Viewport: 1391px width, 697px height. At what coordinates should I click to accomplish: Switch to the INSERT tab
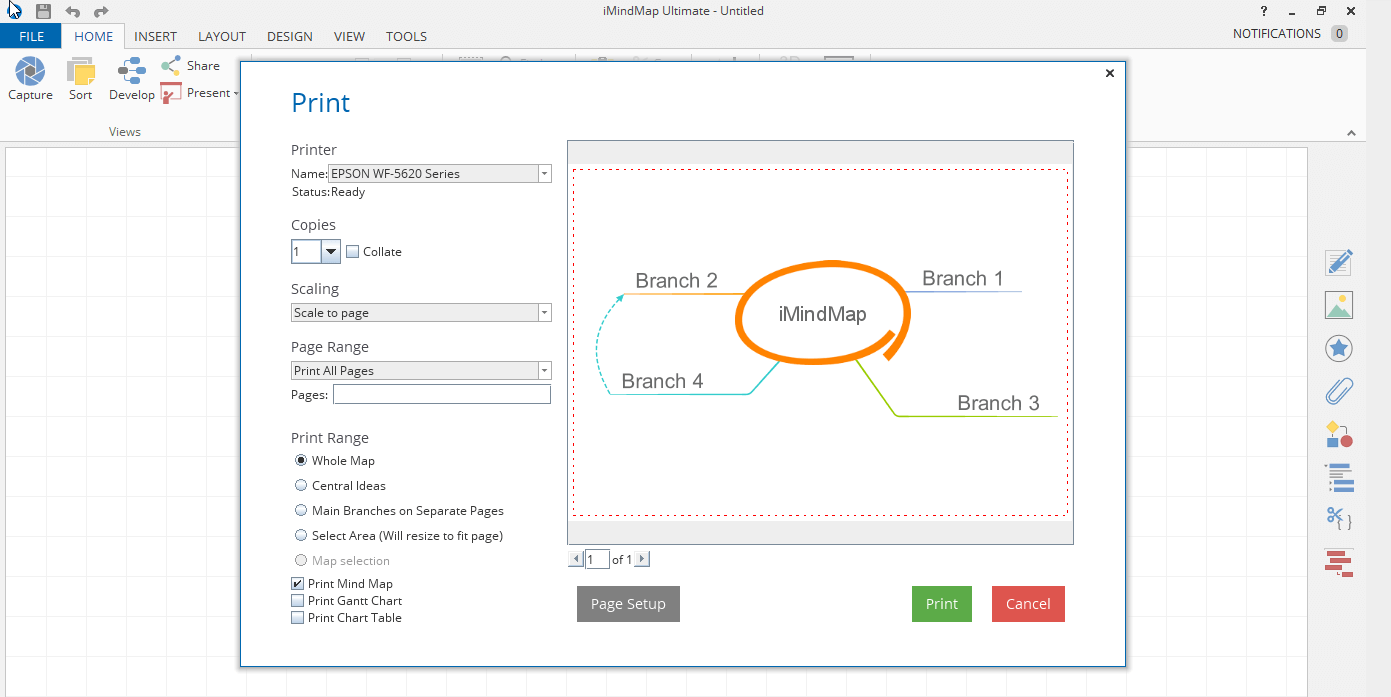(156, 36)
